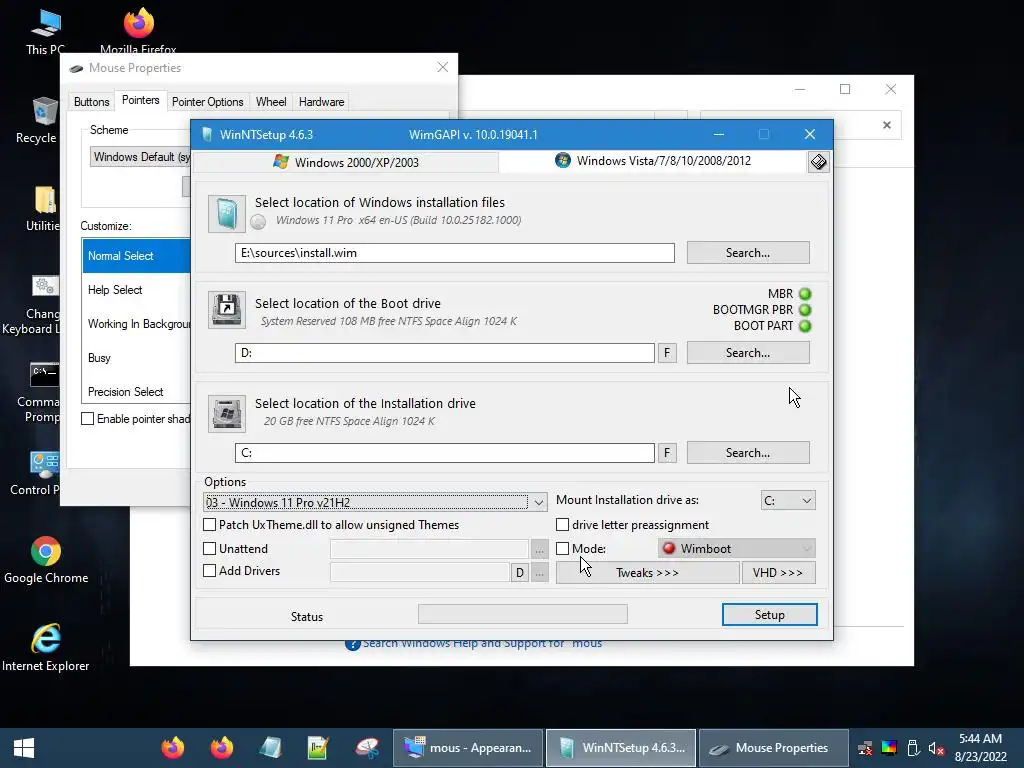The height and width of the screenshot is (768, 1024).
Task: Select Normal Select pointer in Customize list
Action: [x=136, y=256]
